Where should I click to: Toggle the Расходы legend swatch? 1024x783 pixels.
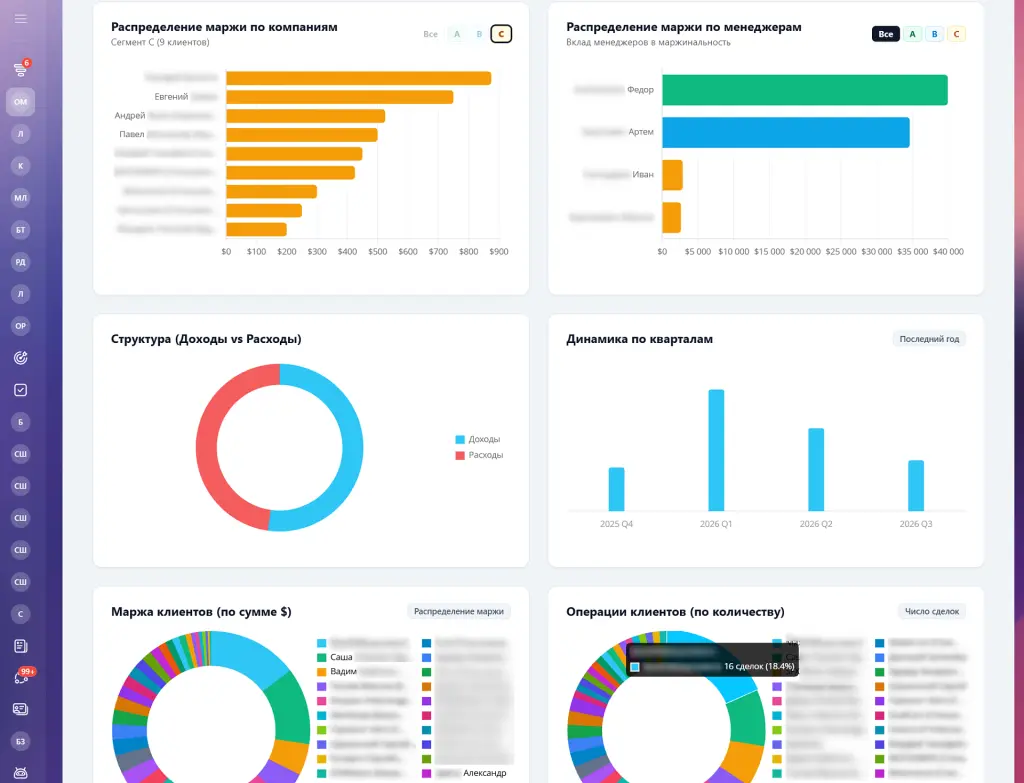(460, 455)
